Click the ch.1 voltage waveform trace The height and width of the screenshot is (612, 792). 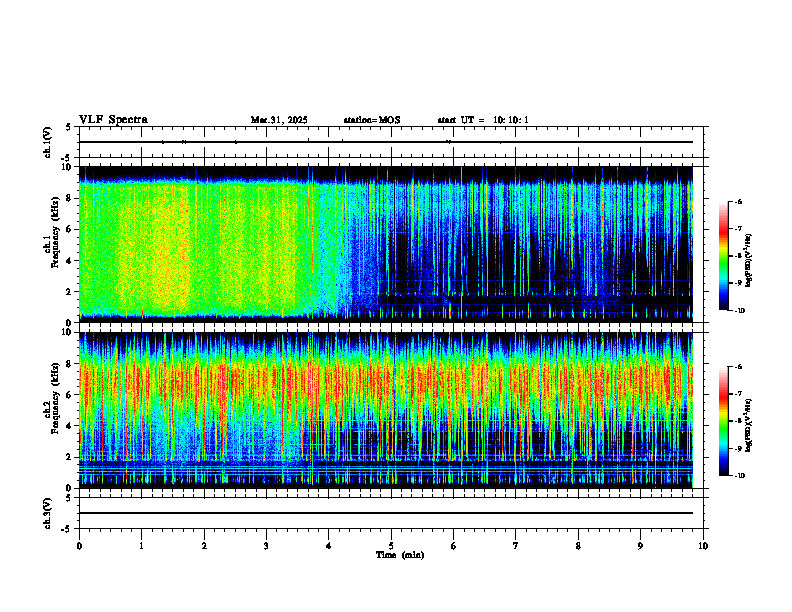pyautogui.click(x=386, y=142)
